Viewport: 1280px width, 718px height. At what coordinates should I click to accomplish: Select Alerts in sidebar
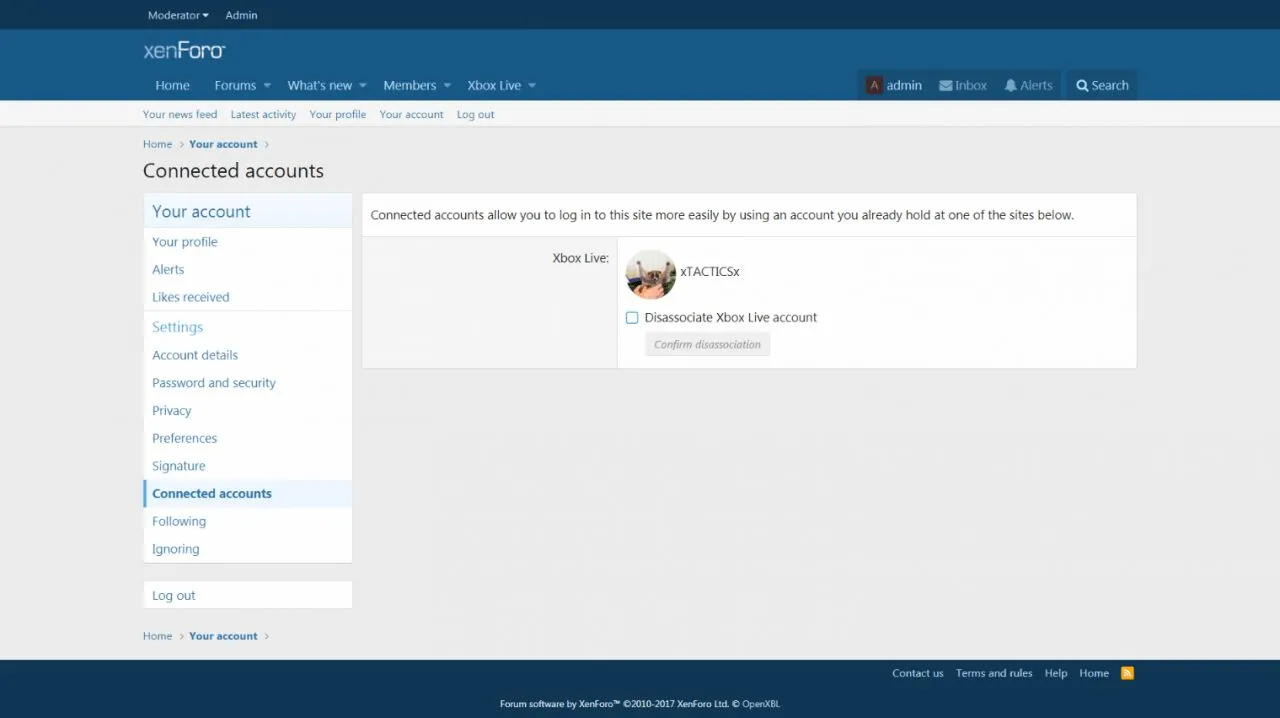tap(247, 270)
